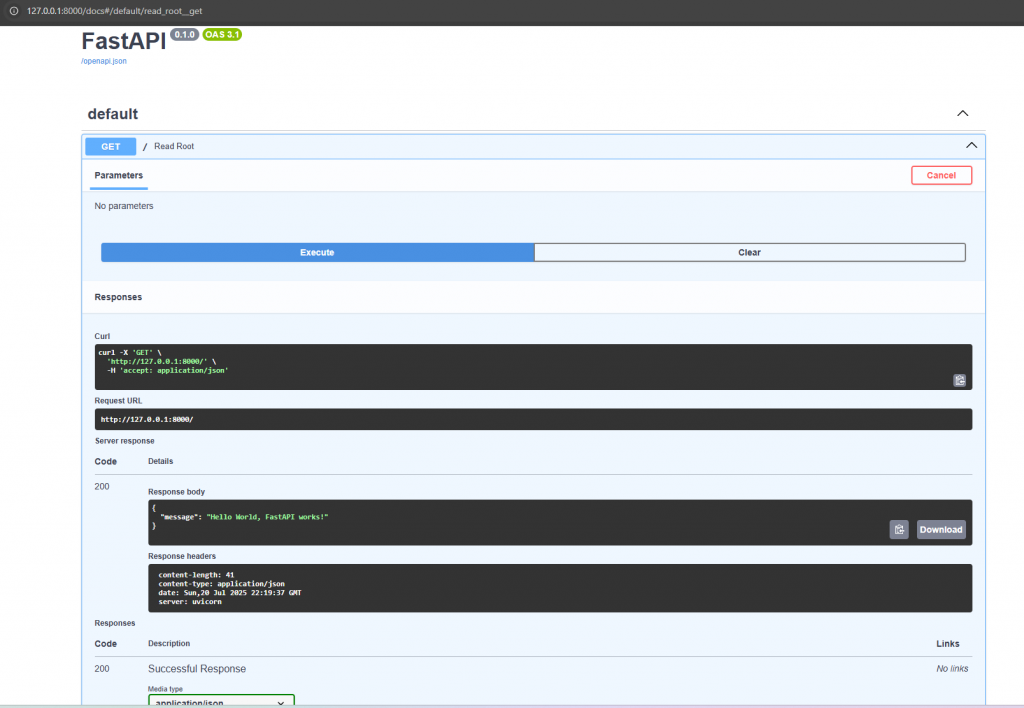Cancel the try-it-out mode
This screenshot has width=1024, height=708.
941,175
